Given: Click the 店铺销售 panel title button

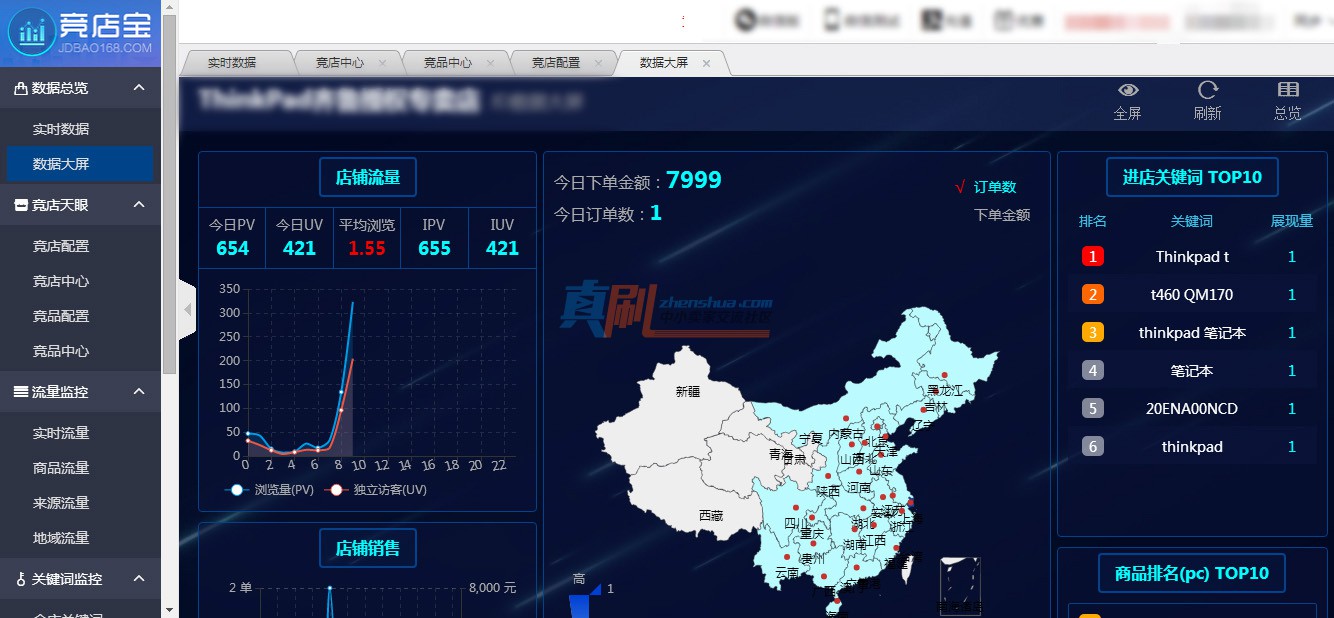Looking at the screenshot, I should coord(368,548).
